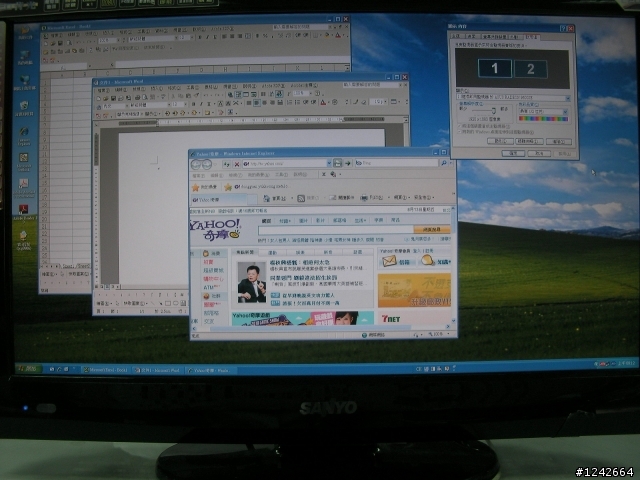Click the Troubleshoot button in Display Properties

(x=529, y=141)
